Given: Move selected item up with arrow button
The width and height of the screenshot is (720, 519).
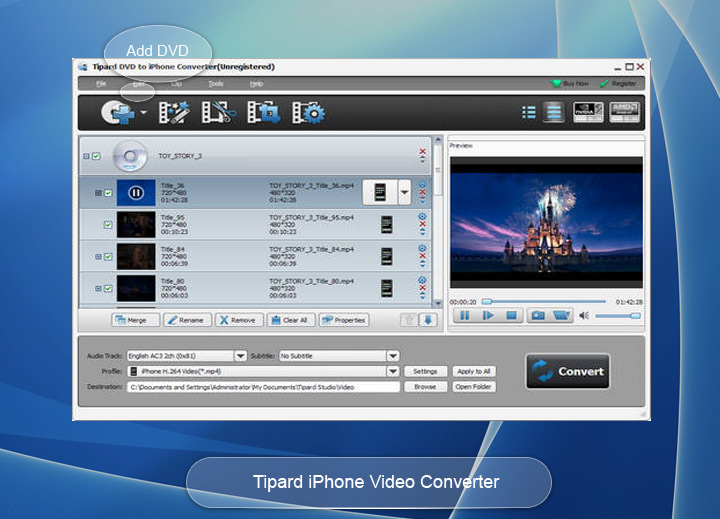Looking at the screenshot, I should (x=409, y=320).
